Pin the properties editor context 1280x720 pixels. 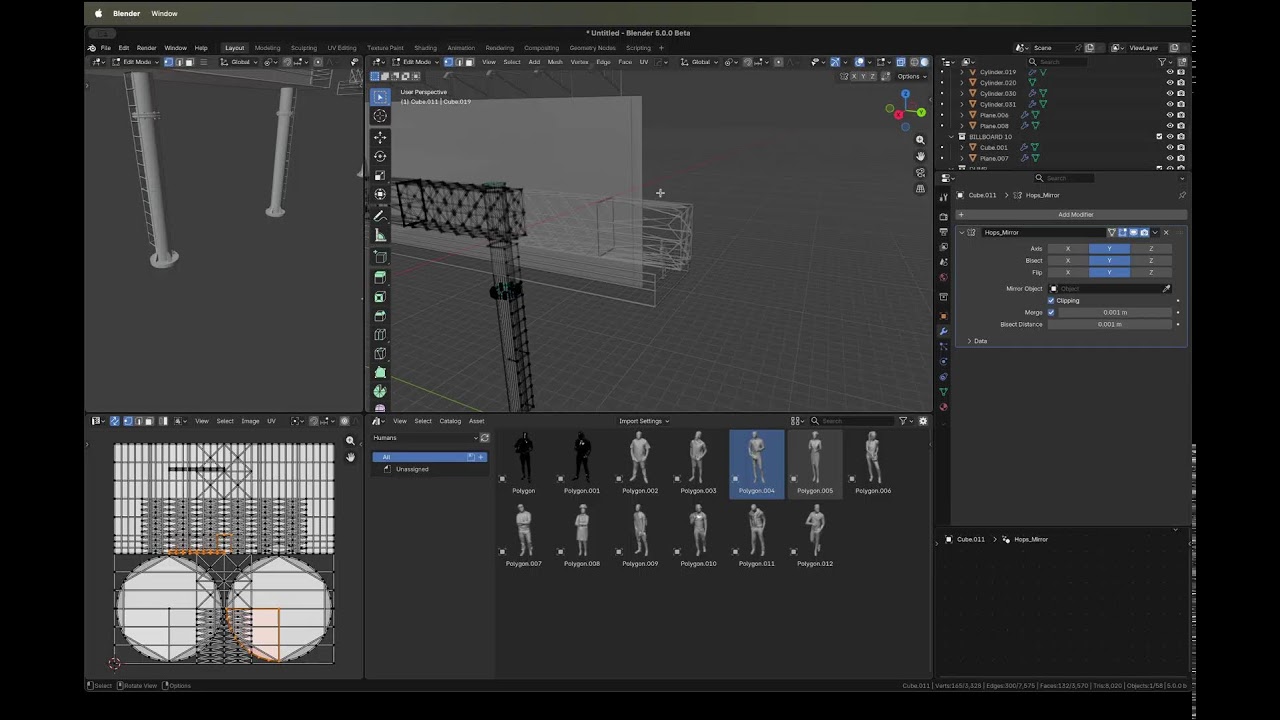pos(1181,195)
